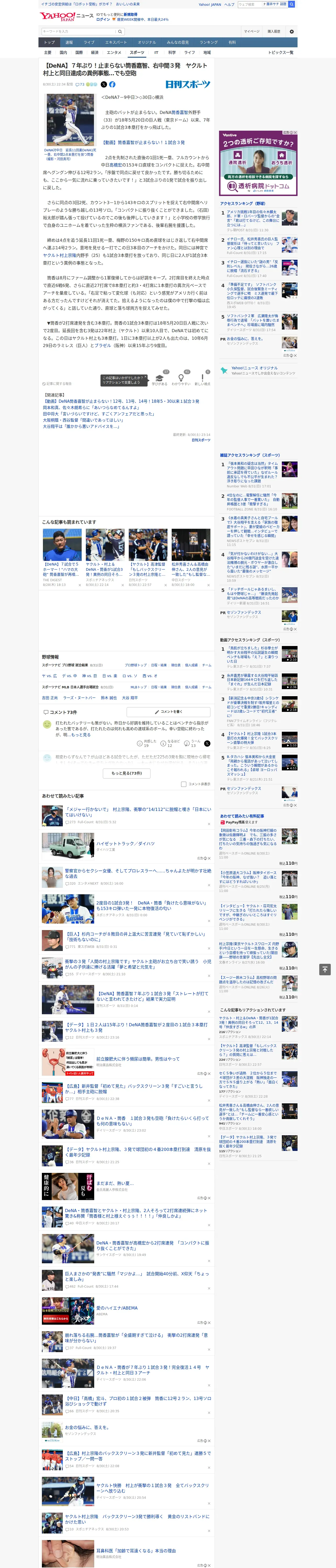This screenshot has width=336, height=1568.
Task: Open 購入履歴
Action: pyautogui.click(x=274, y=31)
